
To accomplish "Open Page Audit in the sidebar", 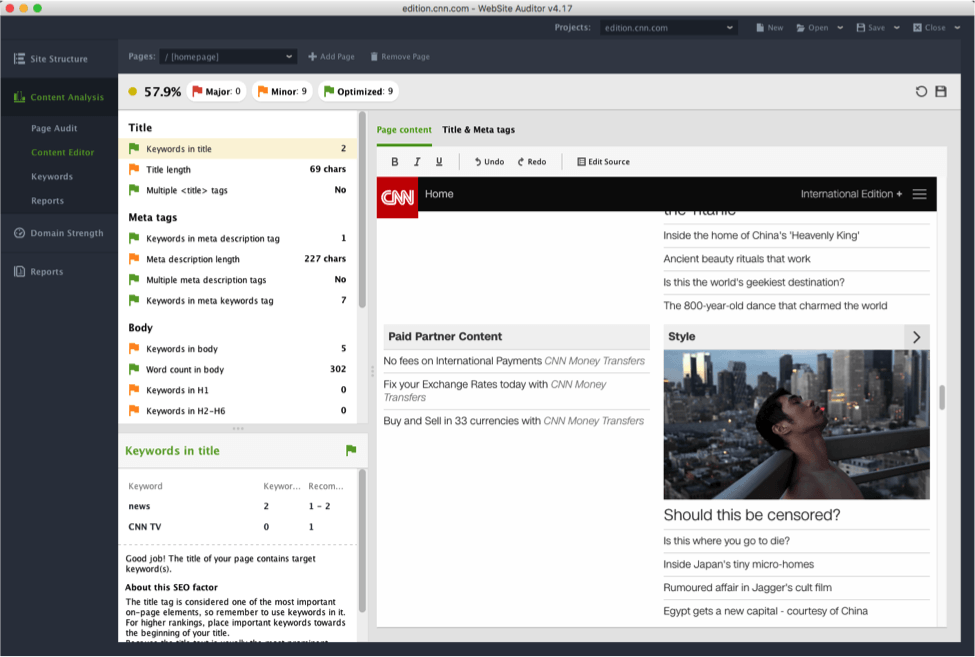I will tap(54, 128).
